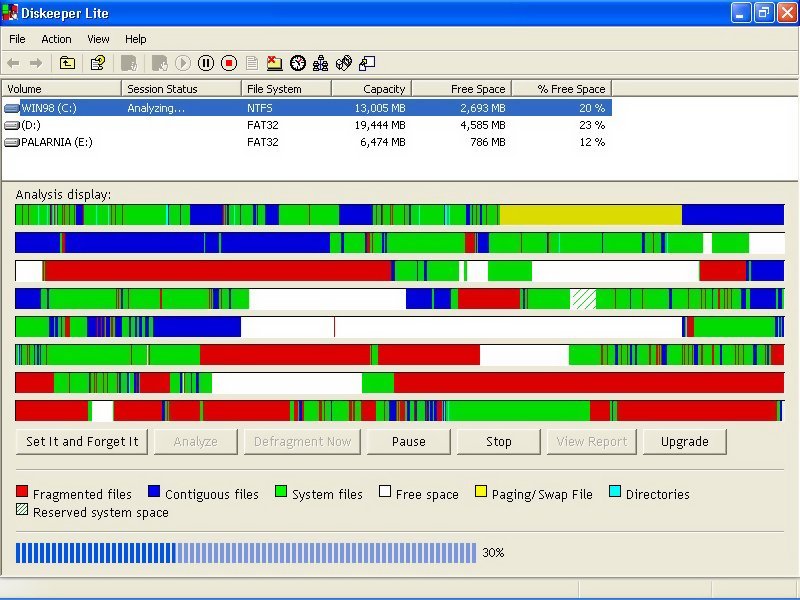This screenshot has height=600, width=800.
Task: Click the red Stop toolbar icon
Action: click(x=229, y=63)
